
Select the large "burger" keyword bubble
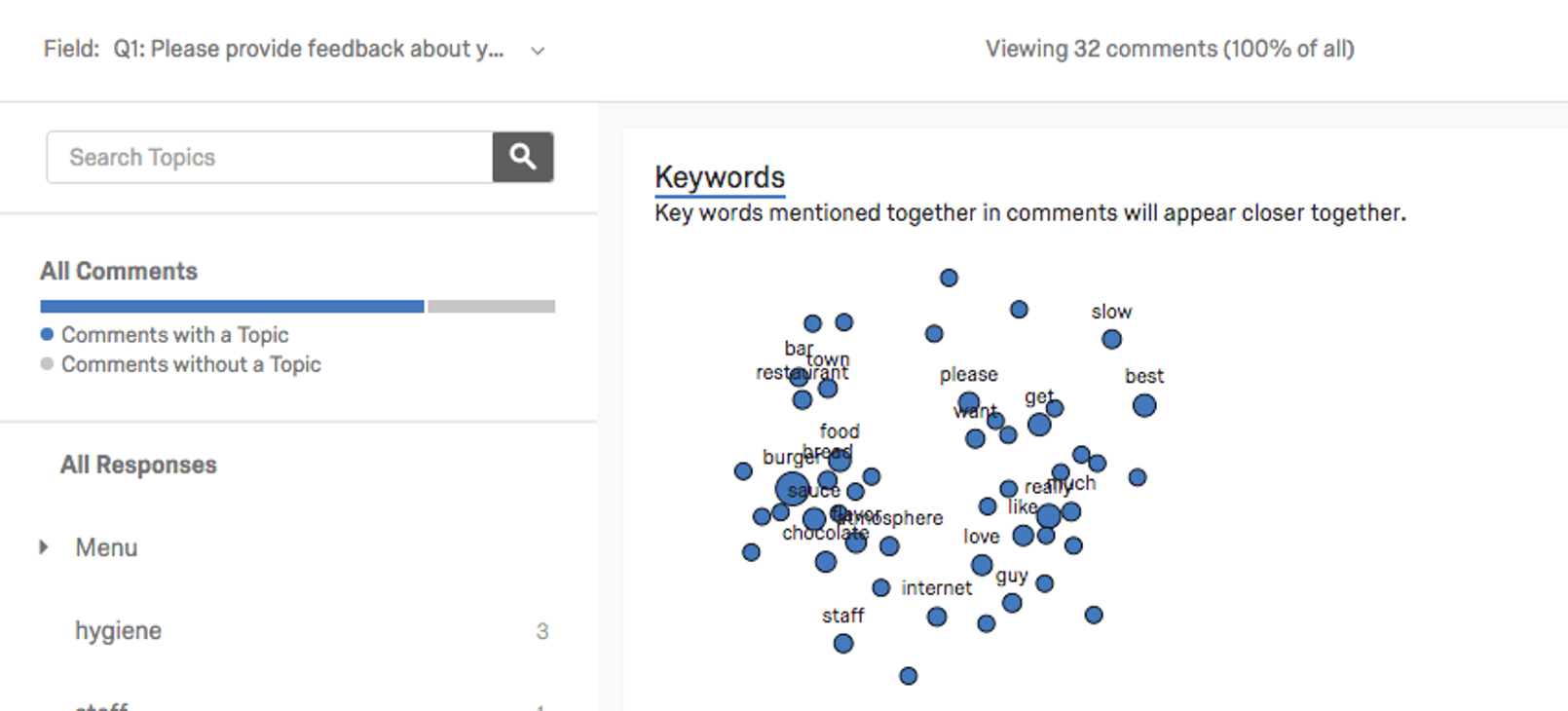(792, 489)
